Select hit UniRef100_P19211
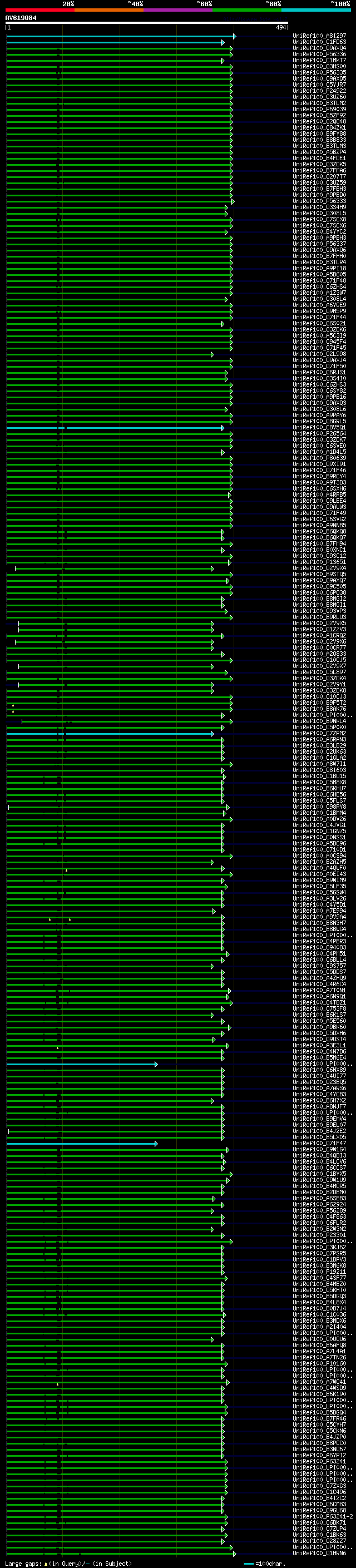 tap(319, 1272)
